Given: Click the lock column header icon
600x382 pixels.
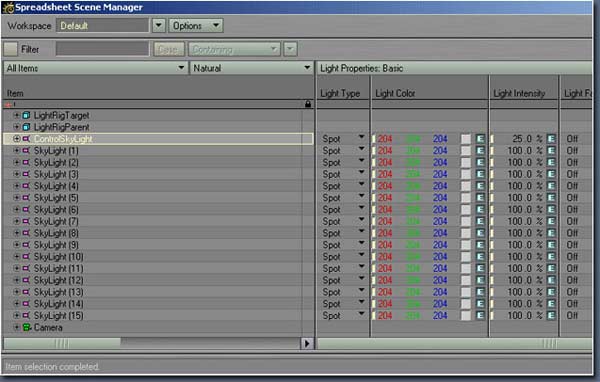Looking at the screenshot, I should [308, 104].
